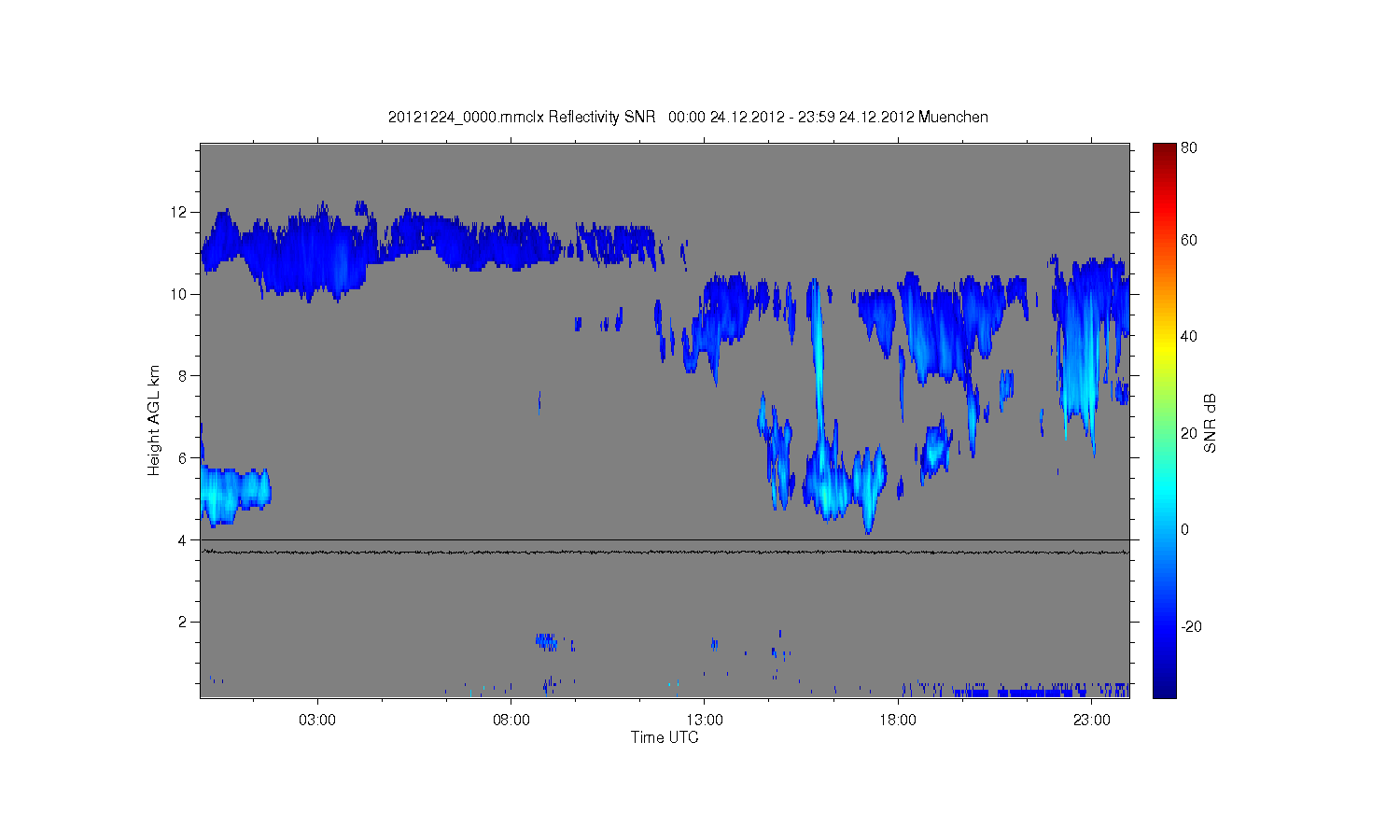The width and height of the screenshot is (1400, 840).
Task: Click the colorbar value 0
Action: 1185,529
